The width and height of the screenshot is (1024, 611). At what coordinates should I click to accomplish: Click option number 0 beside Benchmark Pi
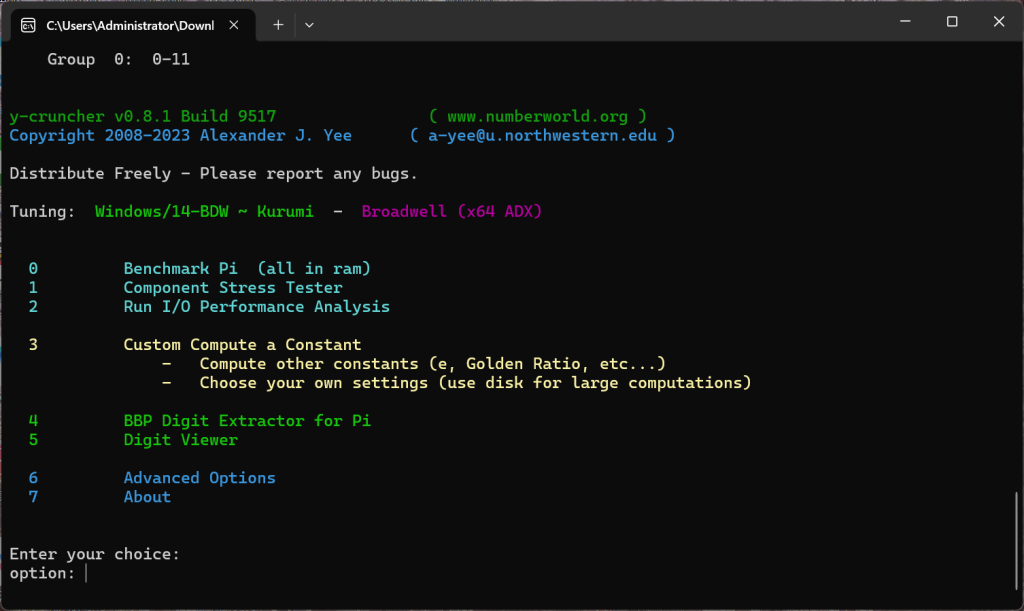33,269
